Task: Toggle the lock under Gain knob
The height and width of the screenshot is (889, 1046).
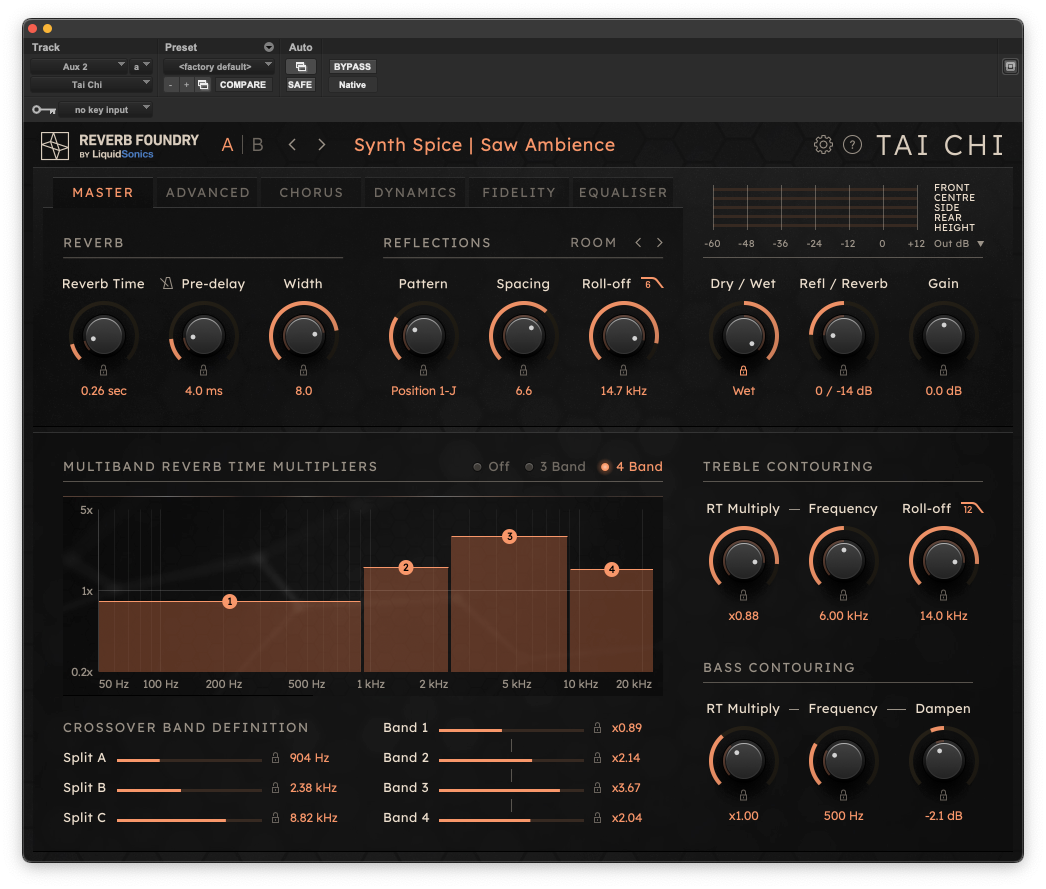Action: 943,370
